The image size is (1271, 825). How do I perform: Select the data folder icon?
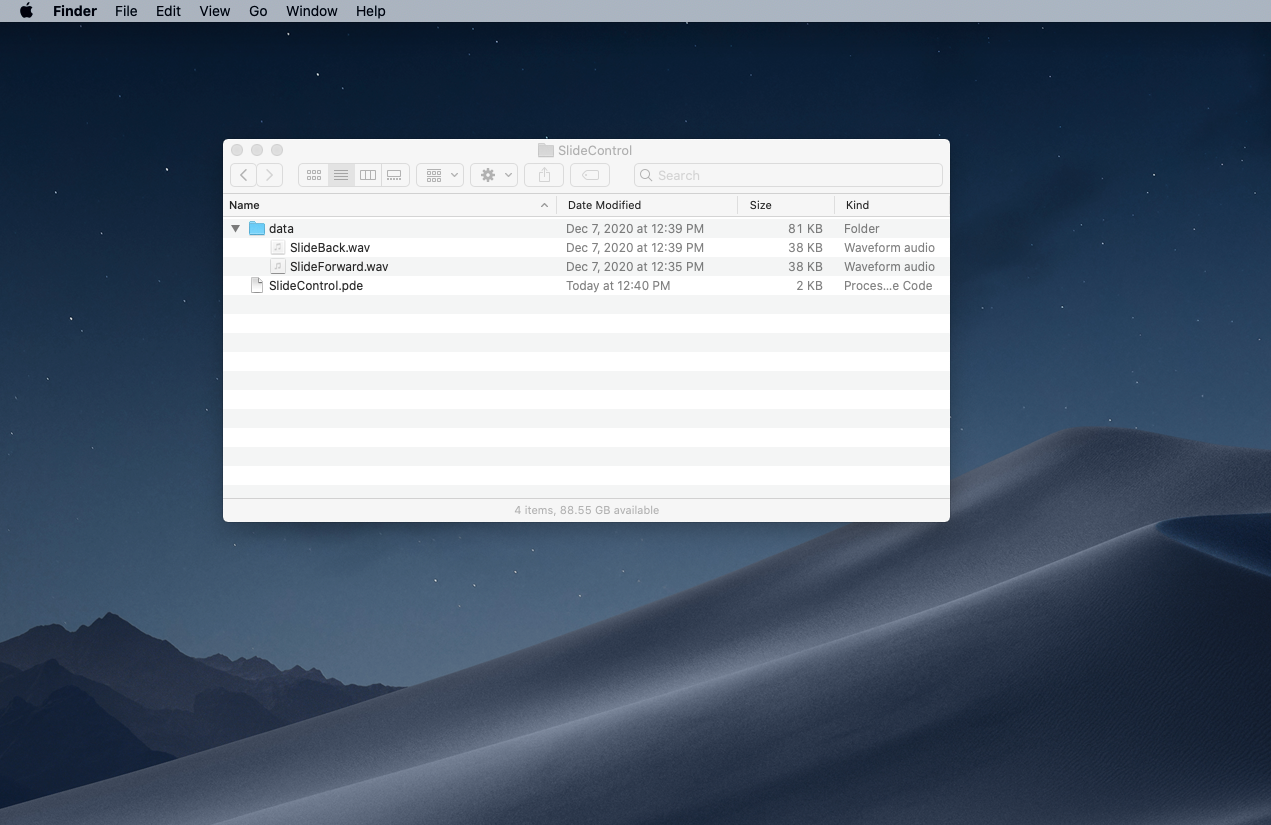[257, 228]
